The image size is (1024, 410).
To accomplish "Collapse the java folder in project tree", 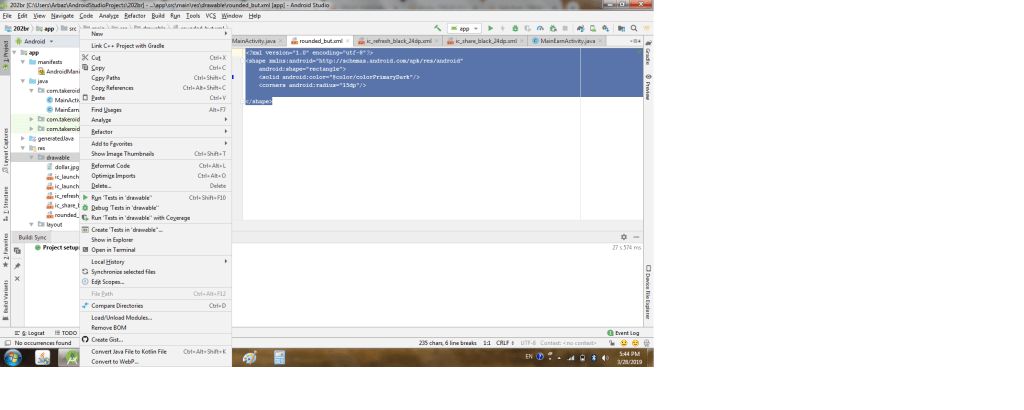I will (x=23, y=81).
